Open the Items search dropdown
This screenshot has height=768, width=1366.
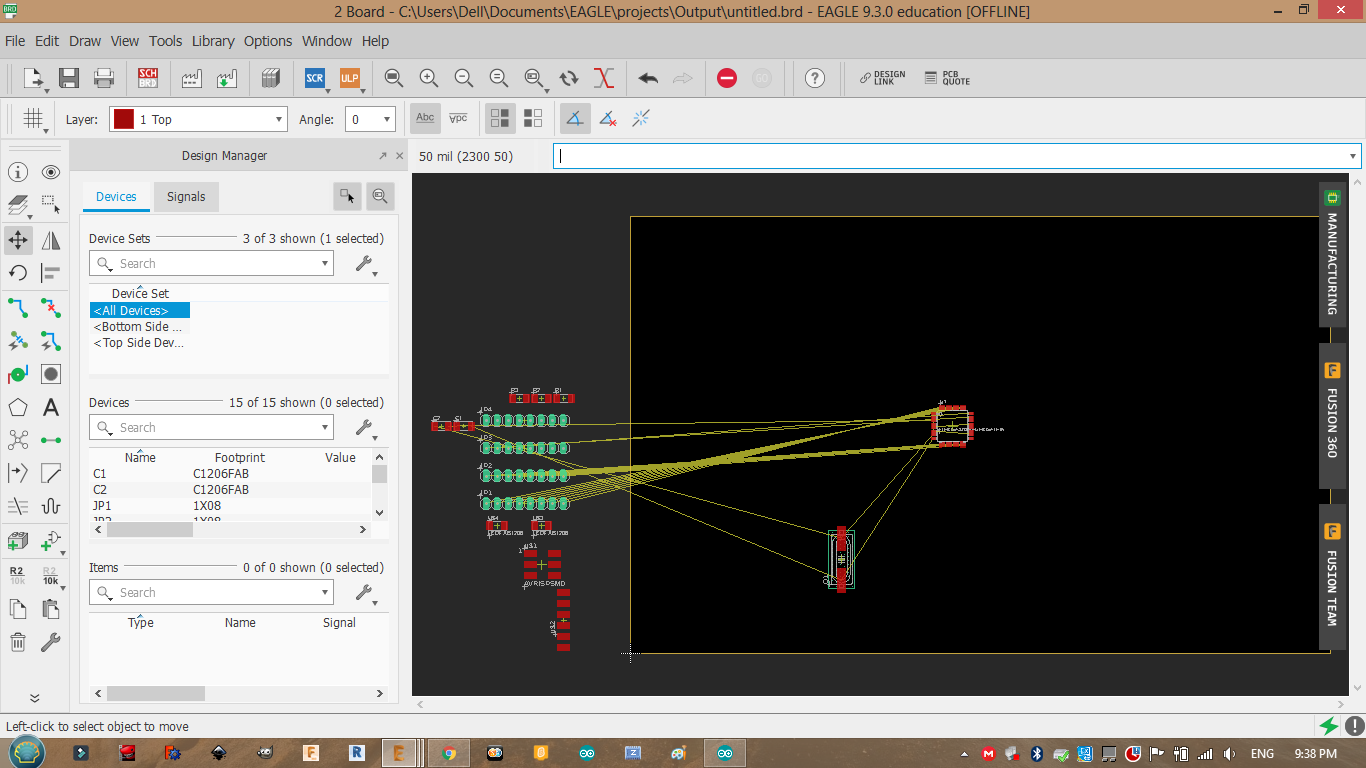point(325,593)
